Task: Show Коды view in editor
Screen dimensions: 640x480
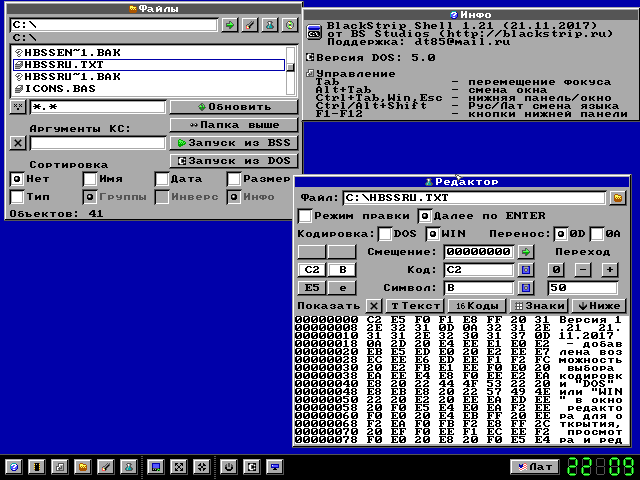Action: [x=477, y=306]
